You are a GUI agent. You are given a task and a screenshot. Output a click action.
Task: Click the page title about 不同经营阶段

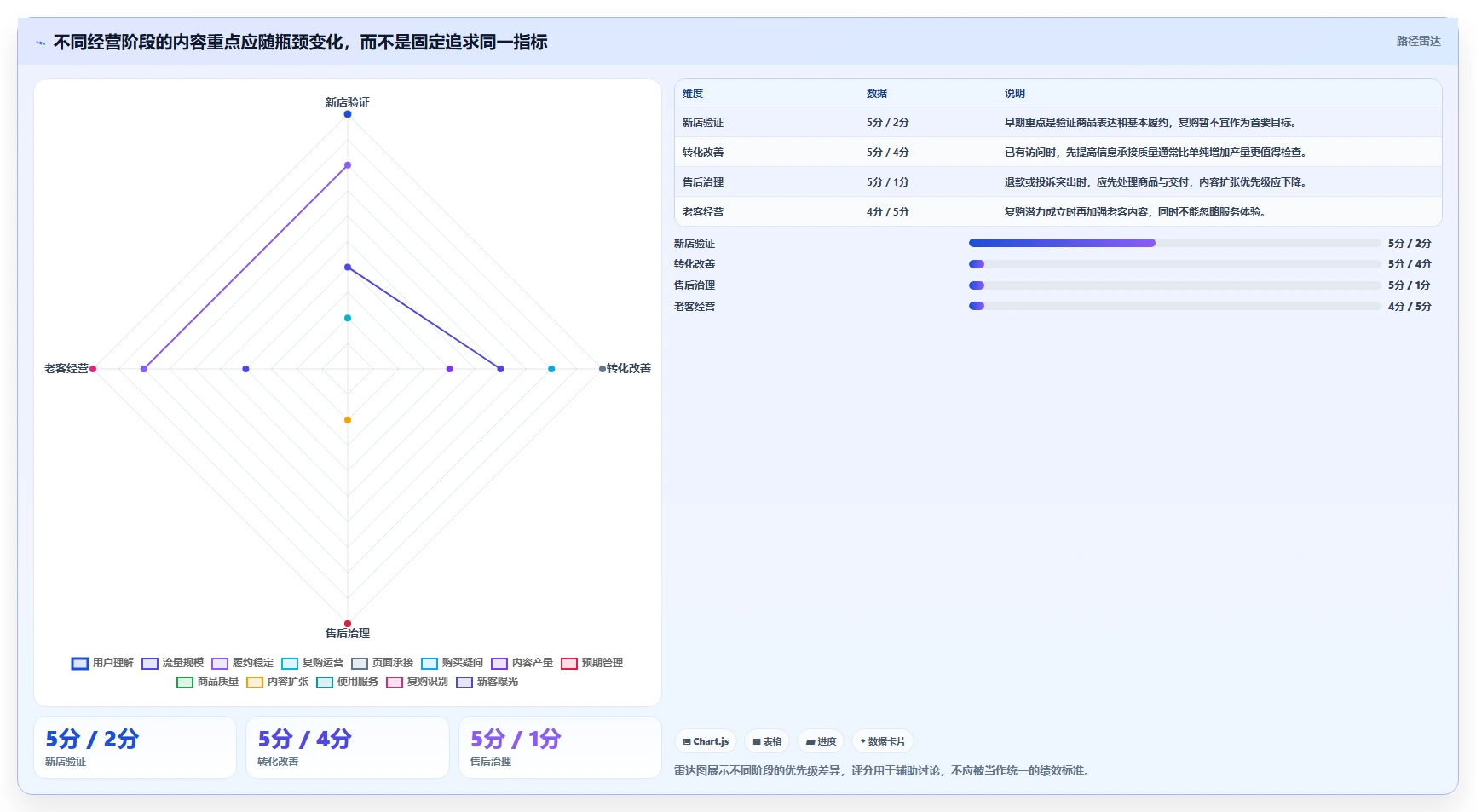coord(300,43)
